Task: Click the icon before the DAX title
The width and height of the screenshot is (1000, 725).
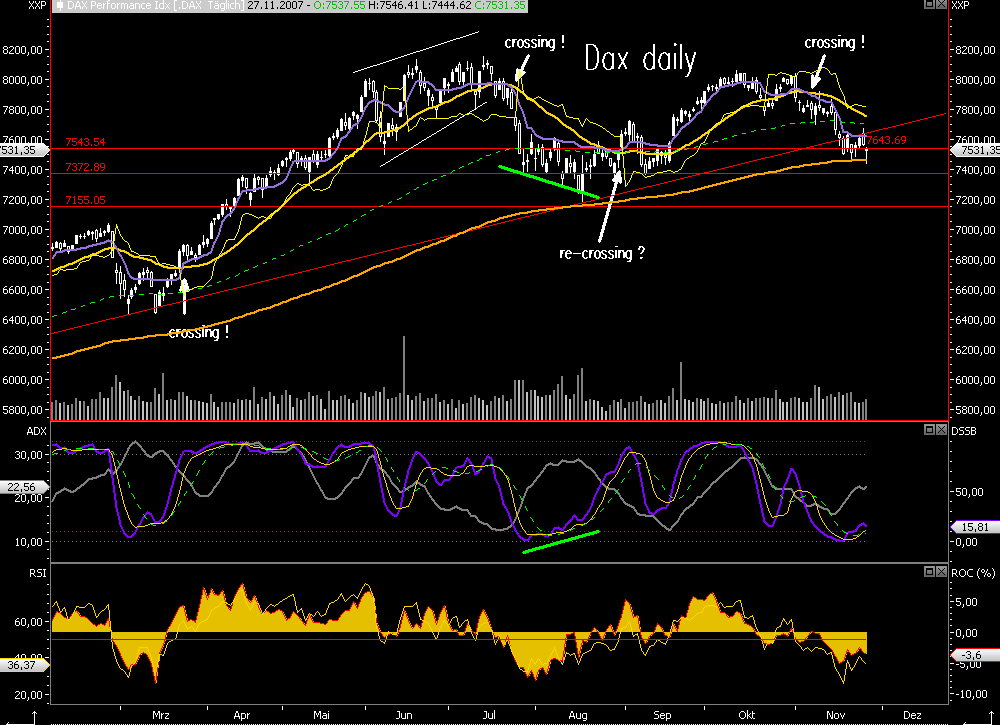Action: [58, 5]
